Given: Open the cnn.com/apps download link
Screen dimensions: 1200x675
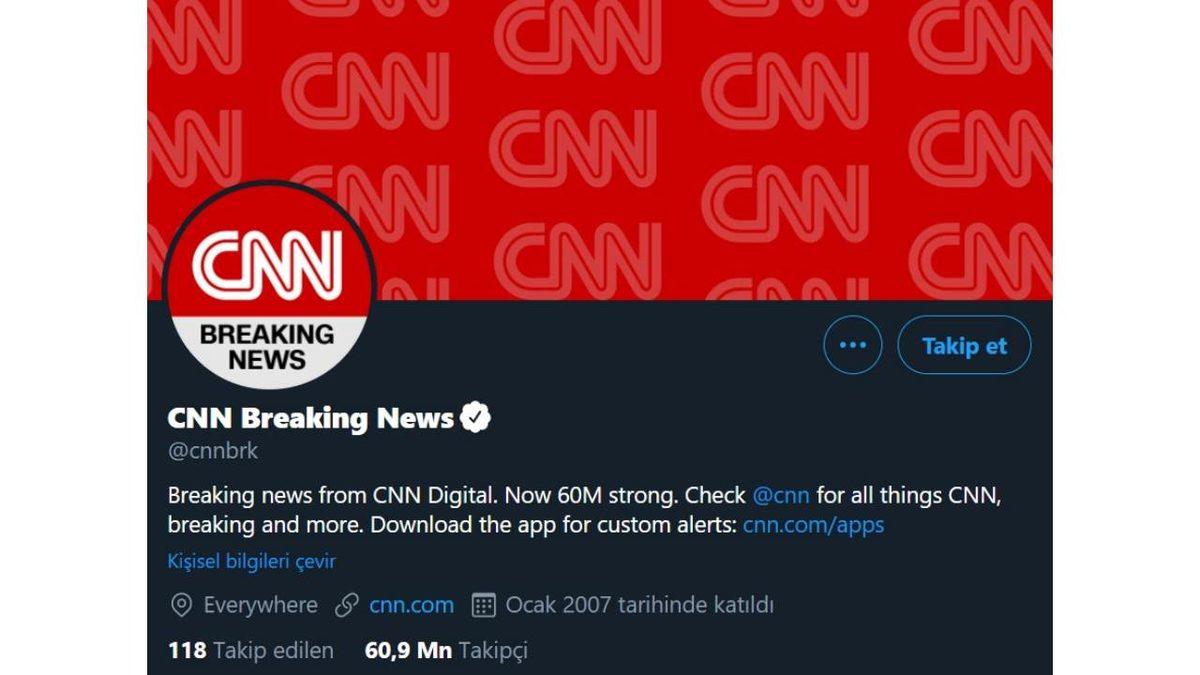Looking at the screenshot, I should (x=813, y=523).
